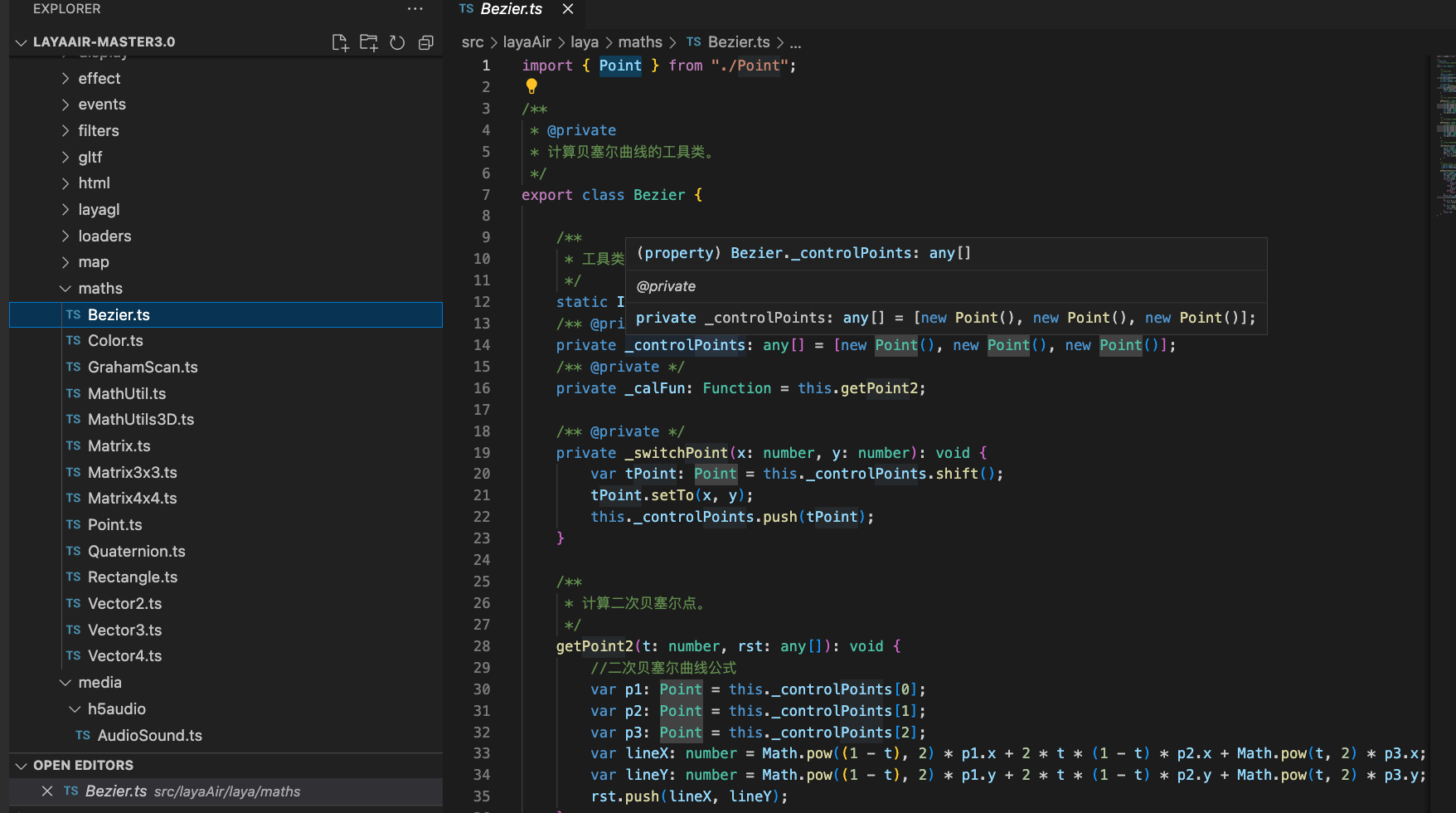Image resolution: width=1456 pixels, height=813 pixels.
Task: Click the minimap code overview
Action: tap(1445, 133)
